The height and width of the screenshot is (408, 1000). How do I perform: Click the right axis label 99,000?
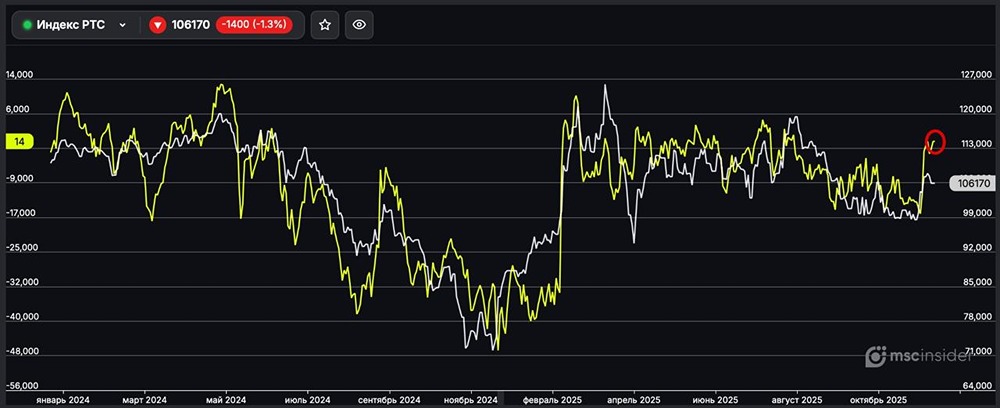point(978,214)
